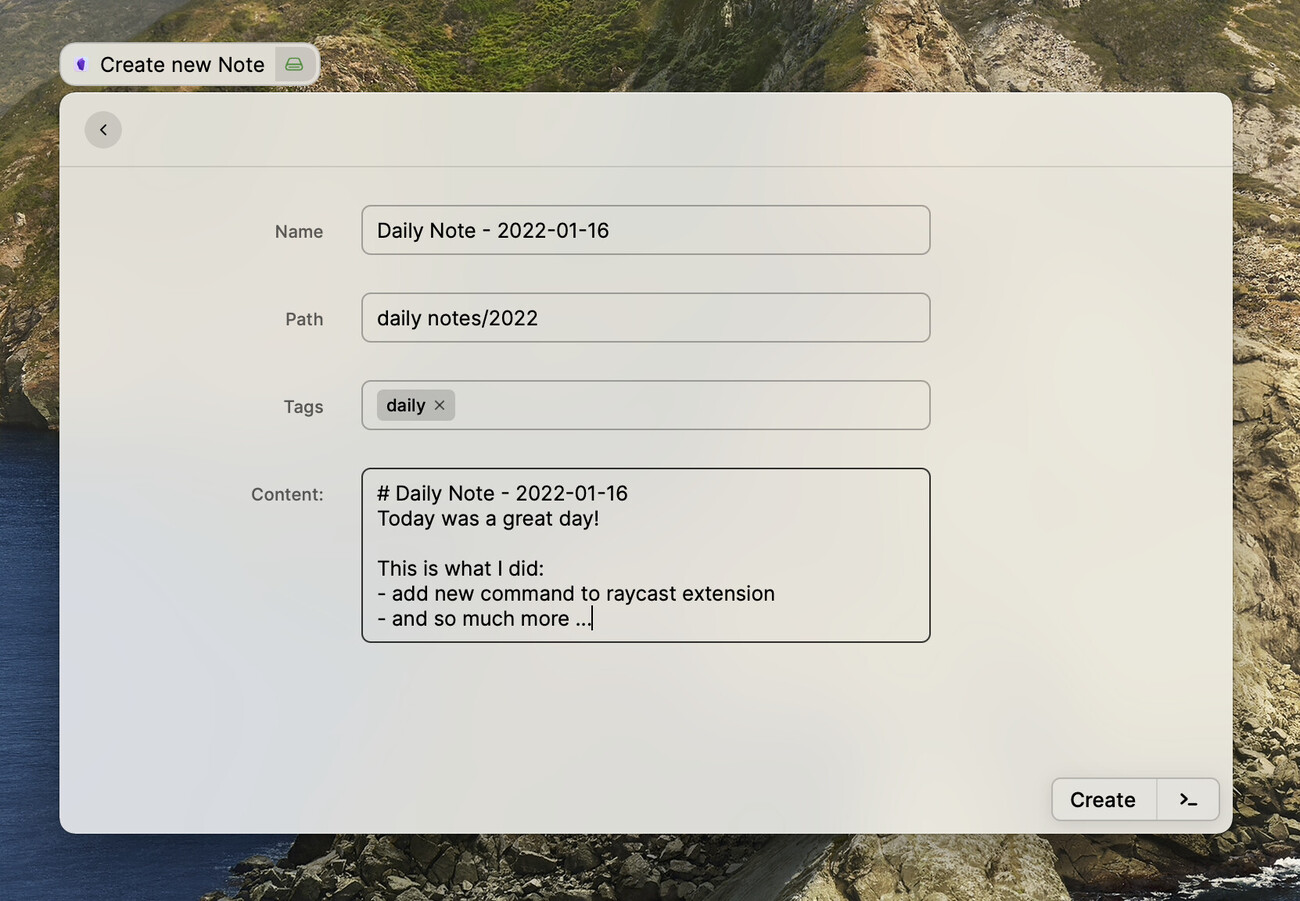Screen dimensions: 1300x901
Task: Click inside the Content text area
Action: click(x=645, y=555)
